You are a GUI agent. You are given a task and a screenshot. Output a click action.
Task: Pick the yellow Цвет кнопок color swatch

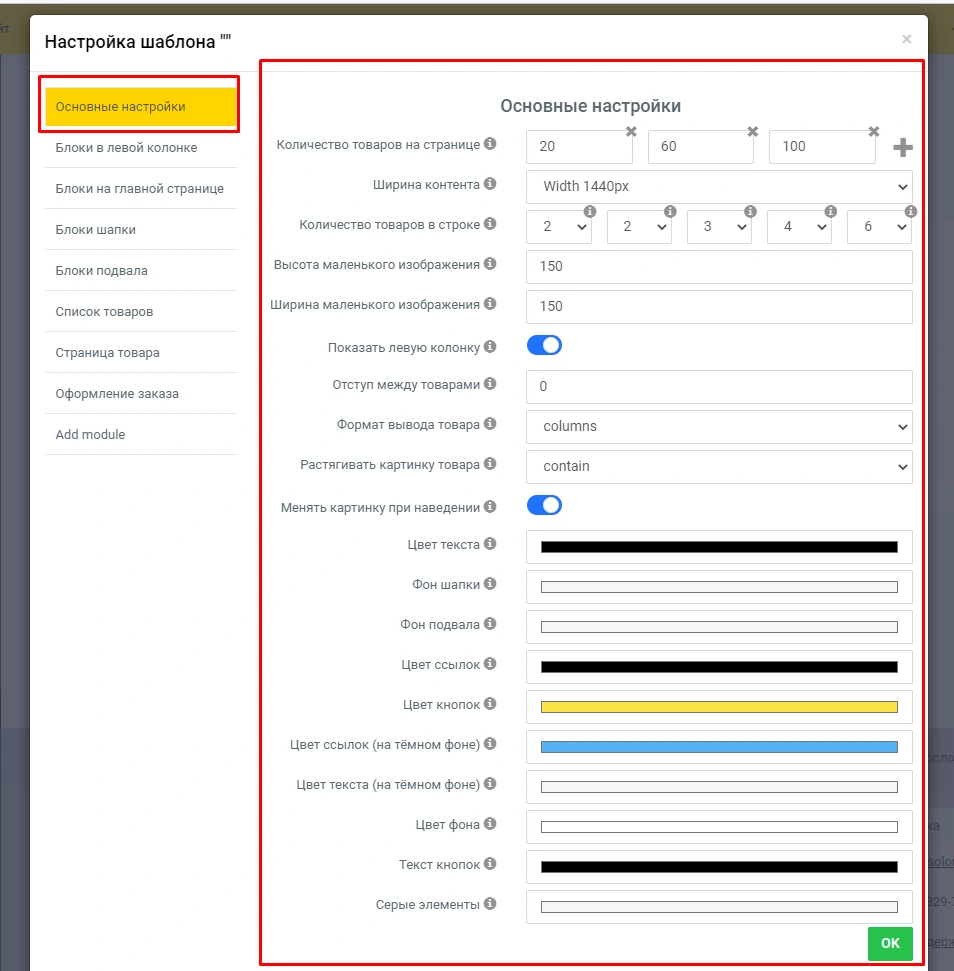coord(718,707)
